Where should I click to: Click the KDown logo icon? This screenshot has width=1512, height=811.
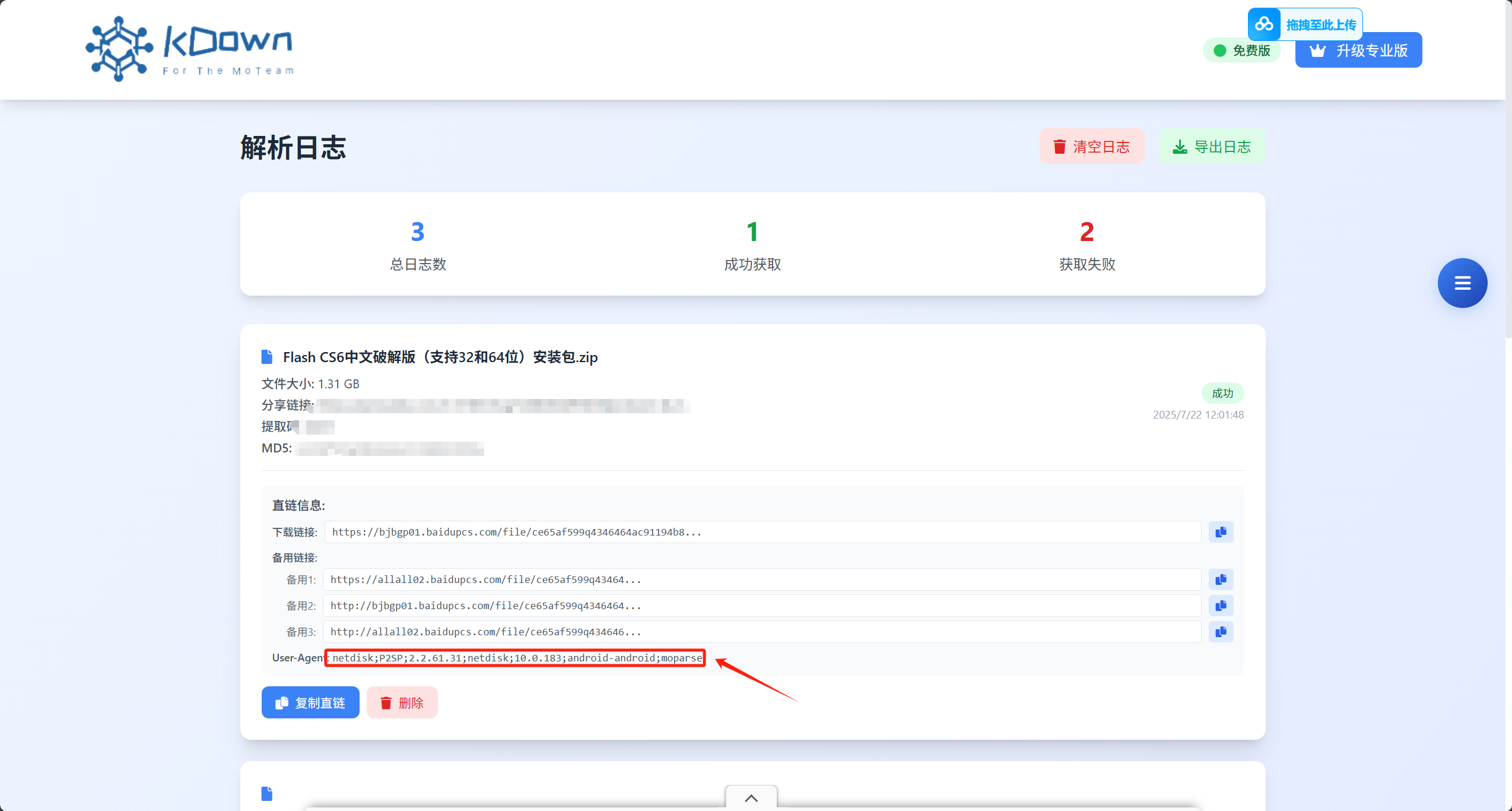coord(119,49)
